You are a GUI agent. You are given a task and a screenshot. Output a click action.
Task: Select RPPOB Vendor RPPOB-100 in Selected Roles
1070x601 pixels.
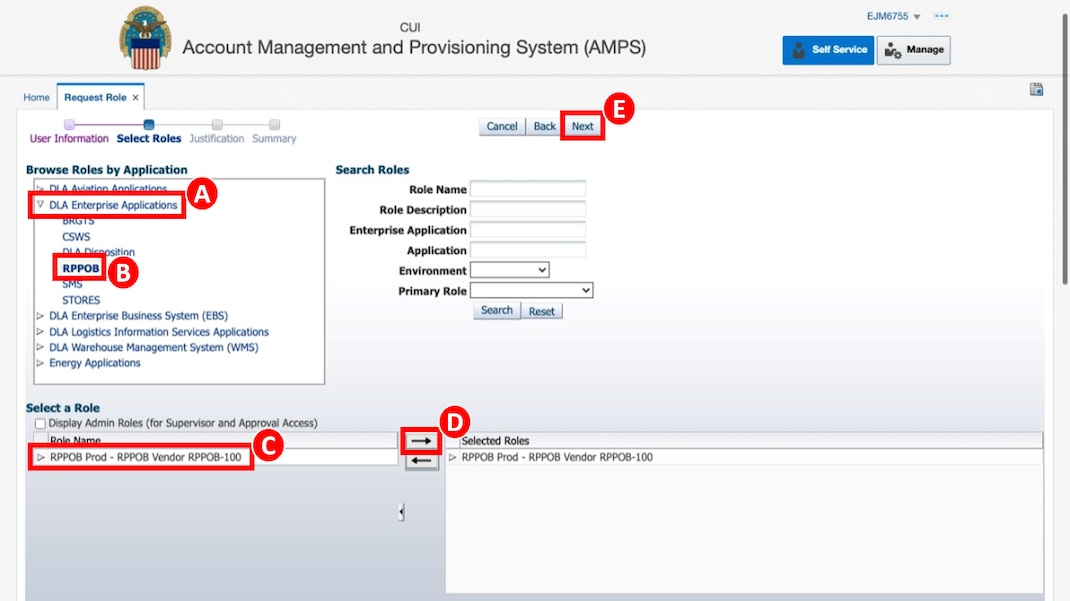pos(557,457)
